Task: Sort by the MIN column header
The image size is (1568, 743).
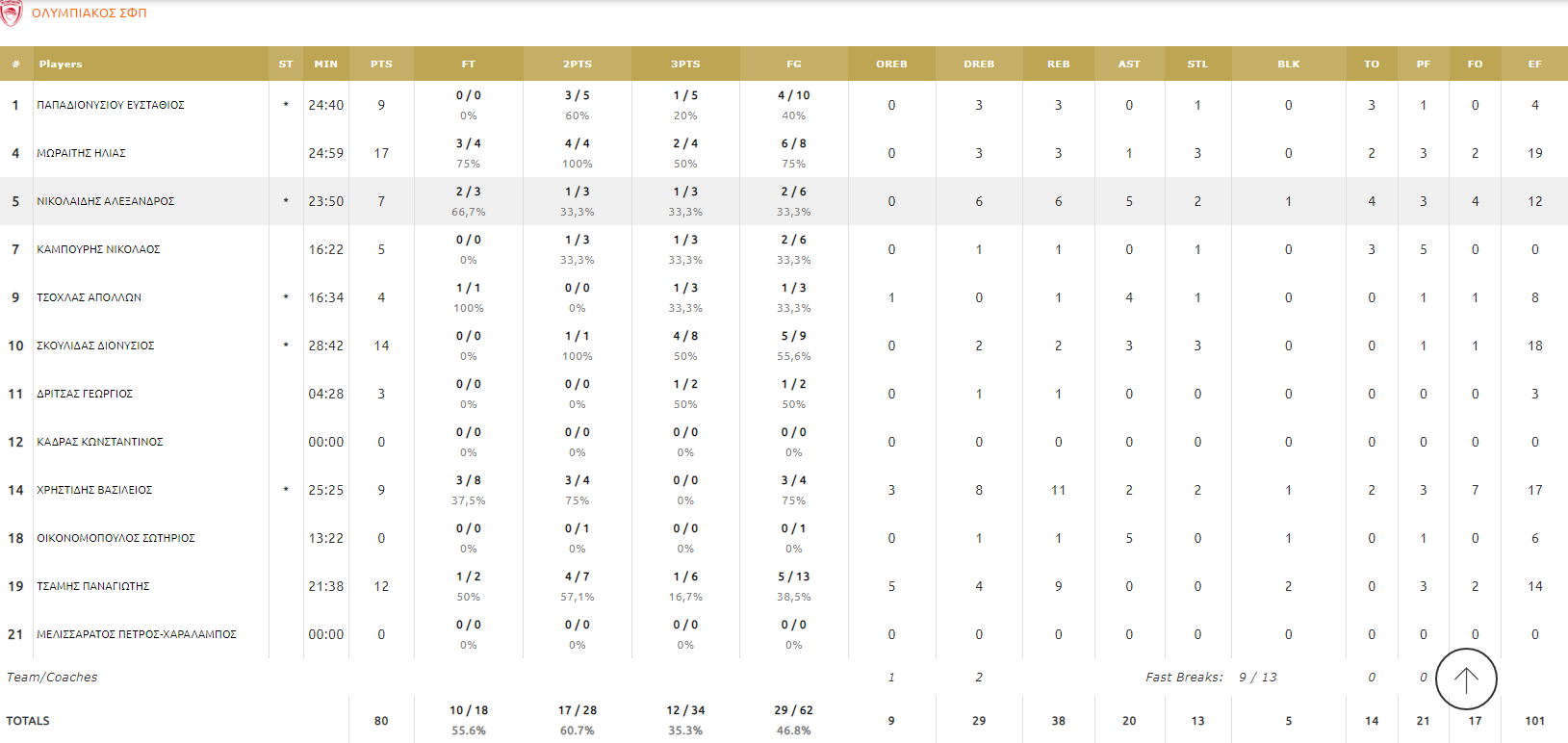Action: [x=325, y=64]
